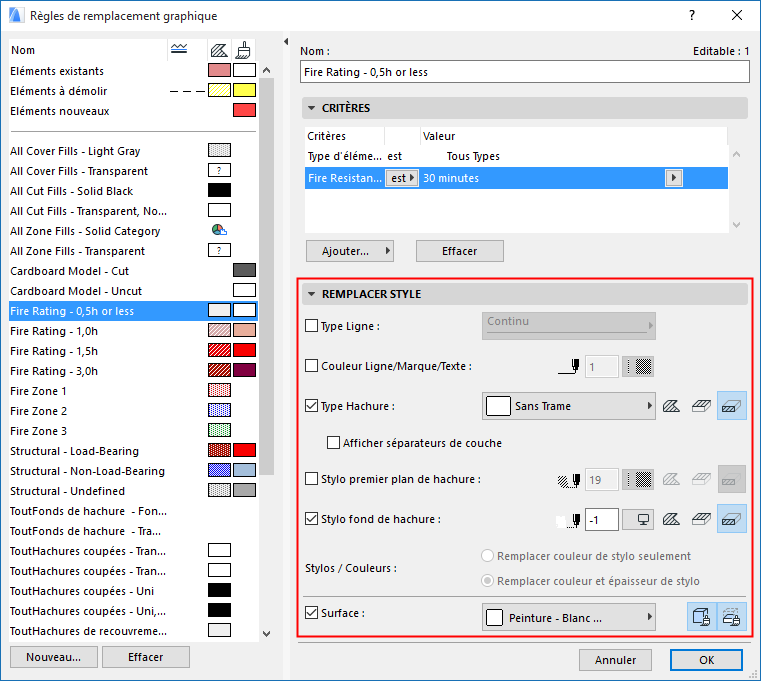Click pen color picker for Couleur Ligne
Viewport: 761px width, 681px height.
coord(638,366)
